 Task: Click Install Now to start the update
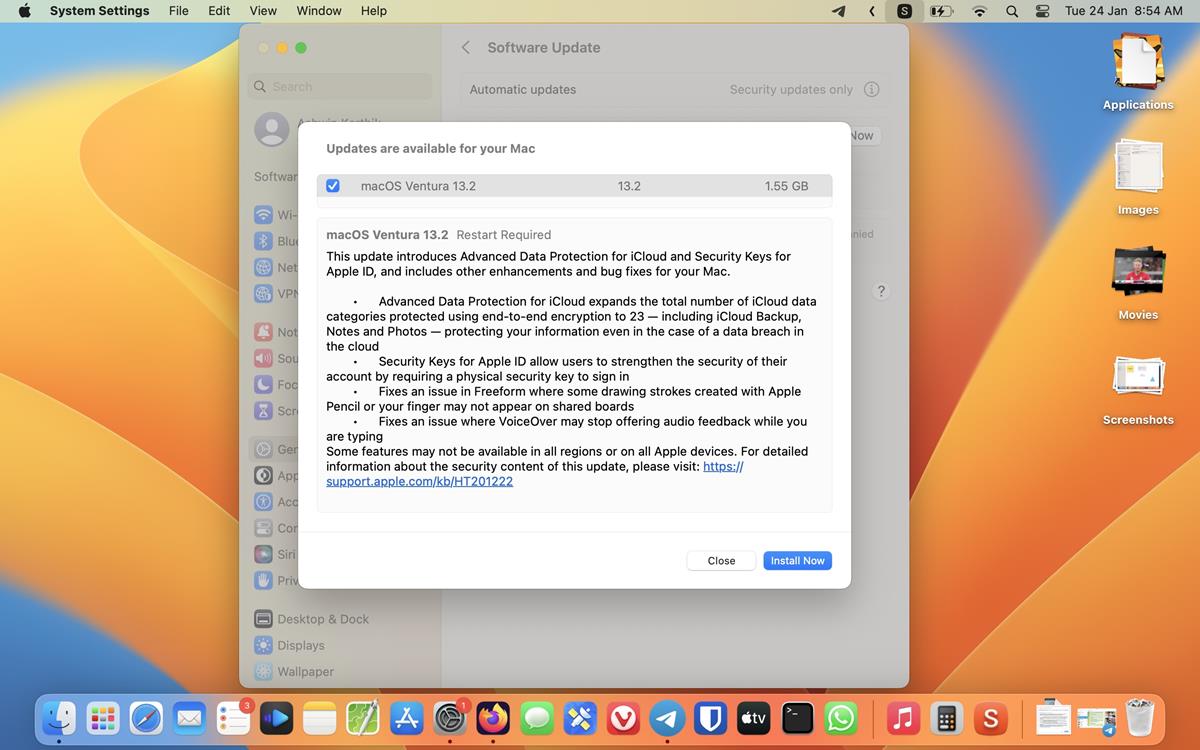click(x=797, y=560)
